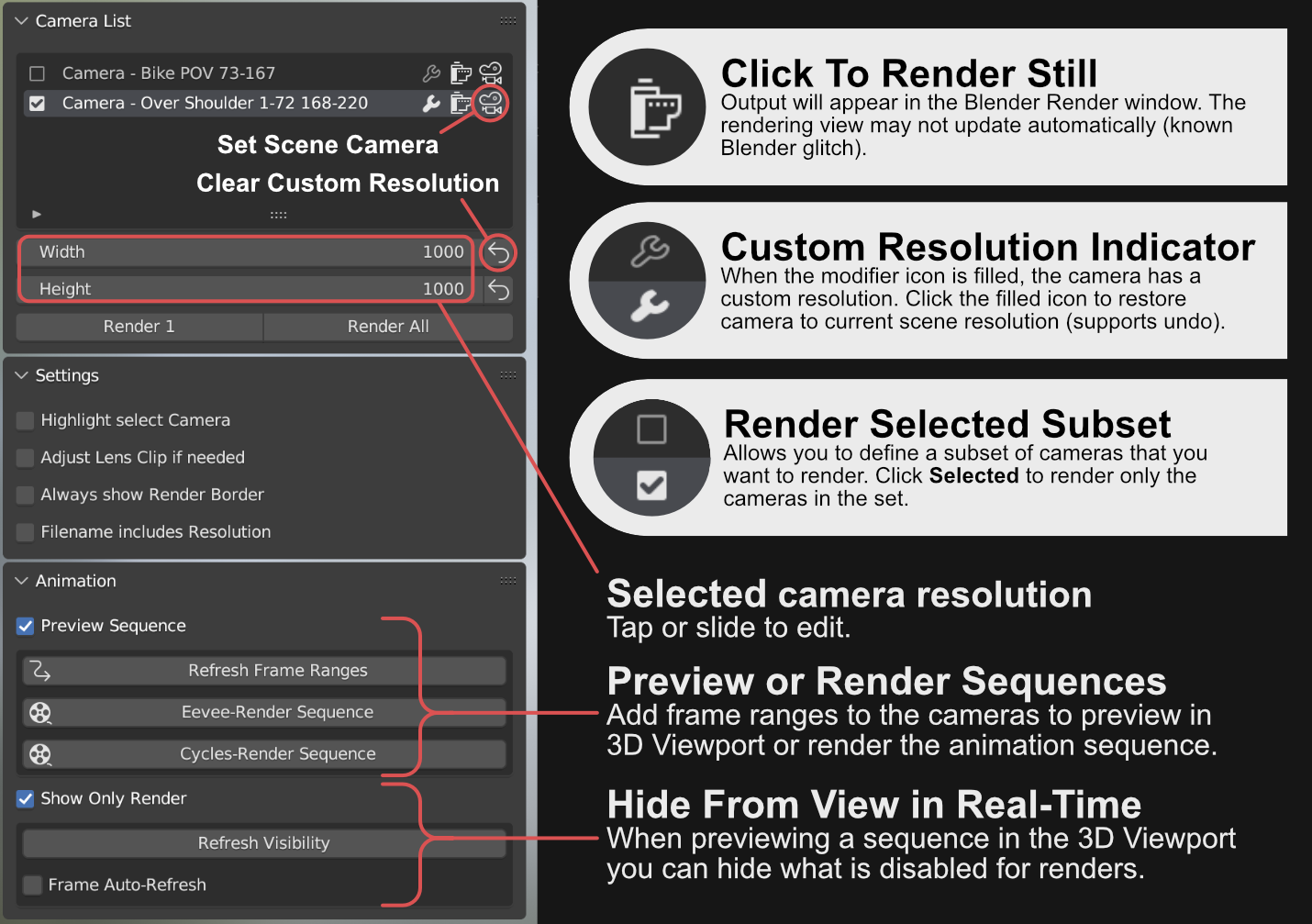Viewport: 1312px width, 924px height.
Task: Click filled wrench icon on Over Shoulder row
Action: click(x=431, y=104)
